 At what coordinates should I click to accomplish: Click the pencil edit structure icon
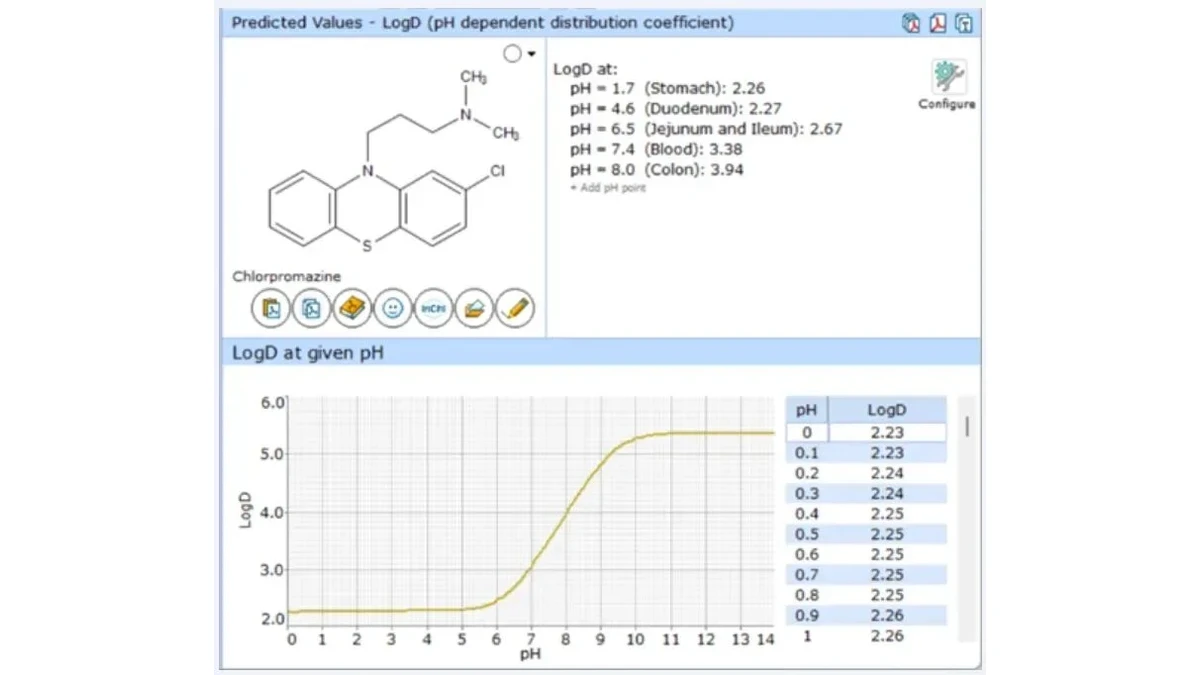[x=515, y=309]
